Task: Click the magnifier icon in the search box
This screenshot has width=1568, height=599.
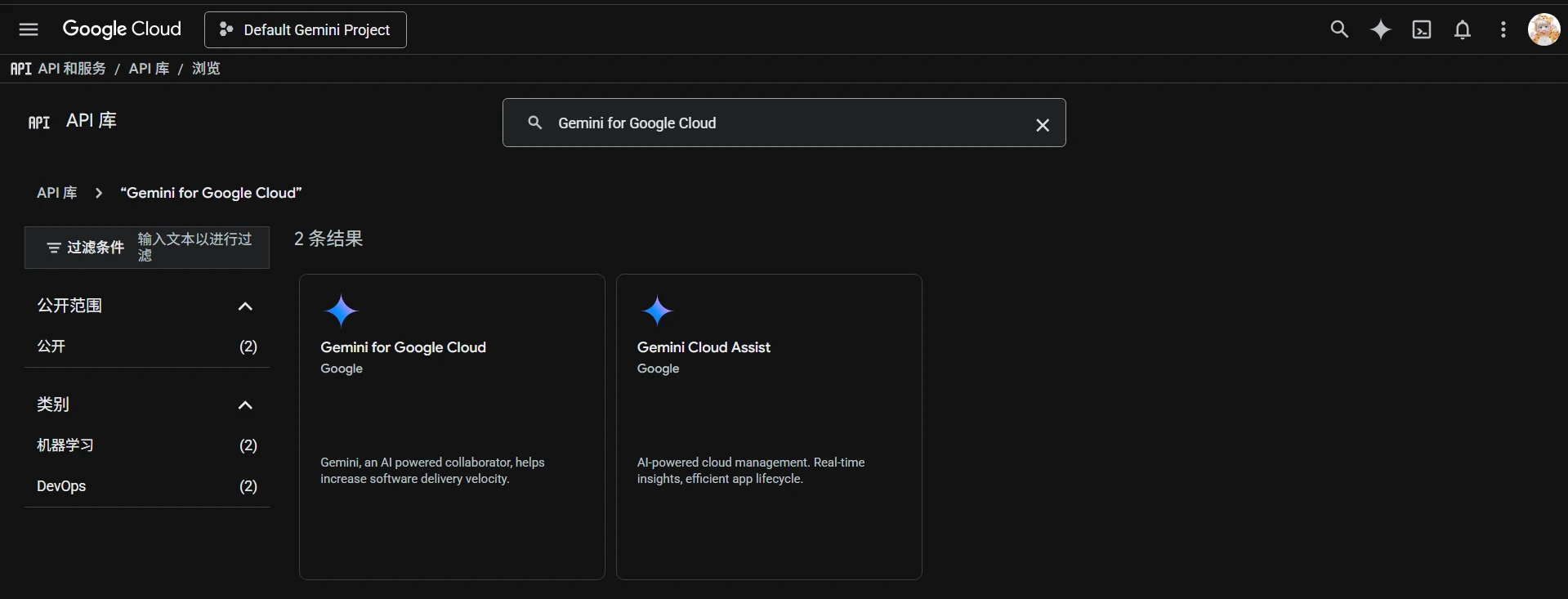Action: point(535,123)
